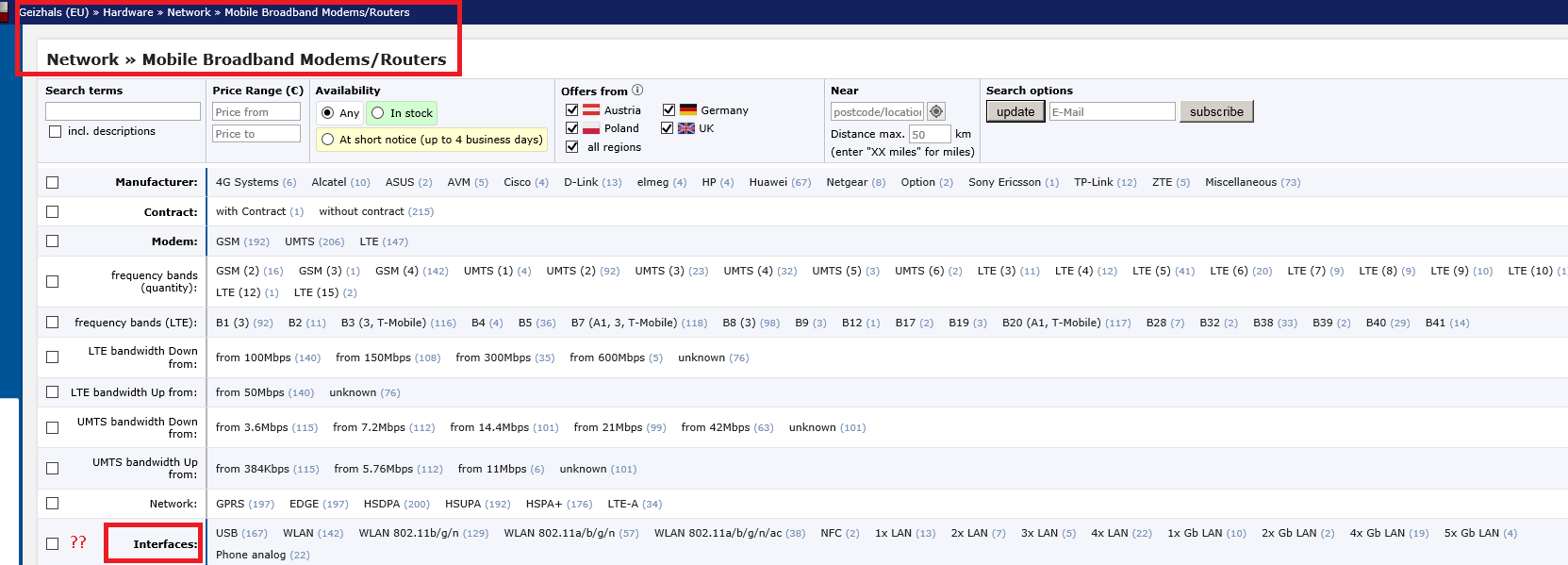Viewport: 1568px width, 565px height.
Task: Select LTE band B3 (3, T-Mobile)
Action: point(384,323)
